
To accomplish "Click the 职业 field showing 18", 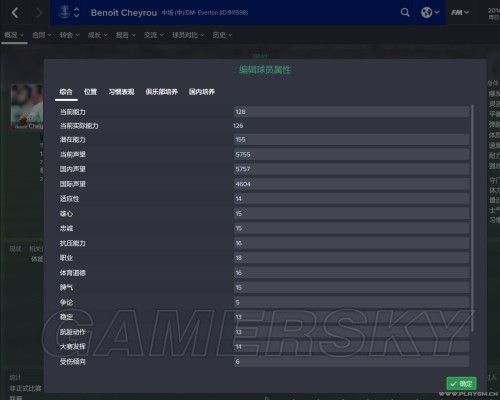I will [351, 258].
